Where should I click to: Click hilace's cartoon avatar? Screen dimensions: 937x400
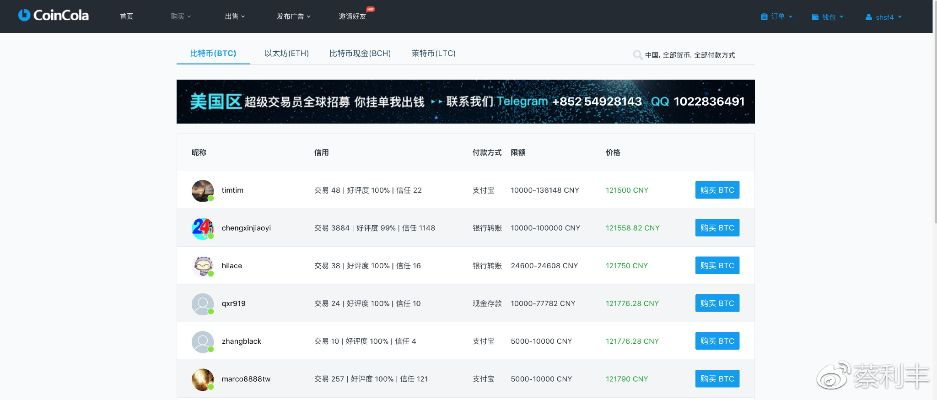point(203,266)
